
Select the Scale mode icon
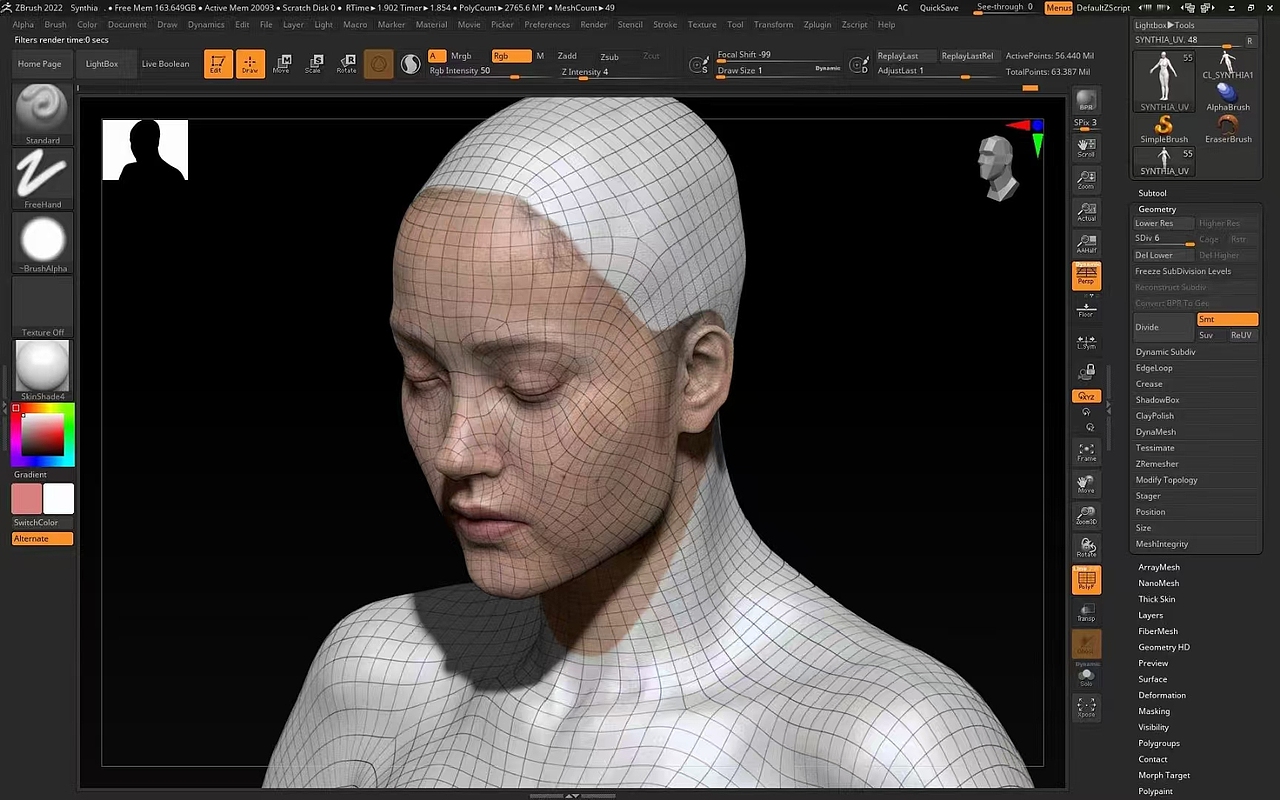click(315, 63)
